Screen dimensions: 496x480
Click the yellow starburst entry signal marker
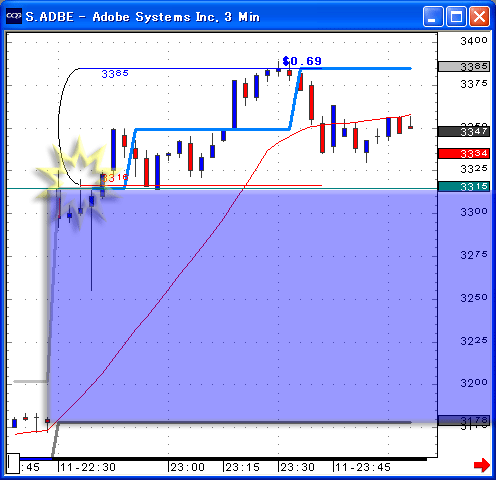pyautogui.click(x=78, y=182)
